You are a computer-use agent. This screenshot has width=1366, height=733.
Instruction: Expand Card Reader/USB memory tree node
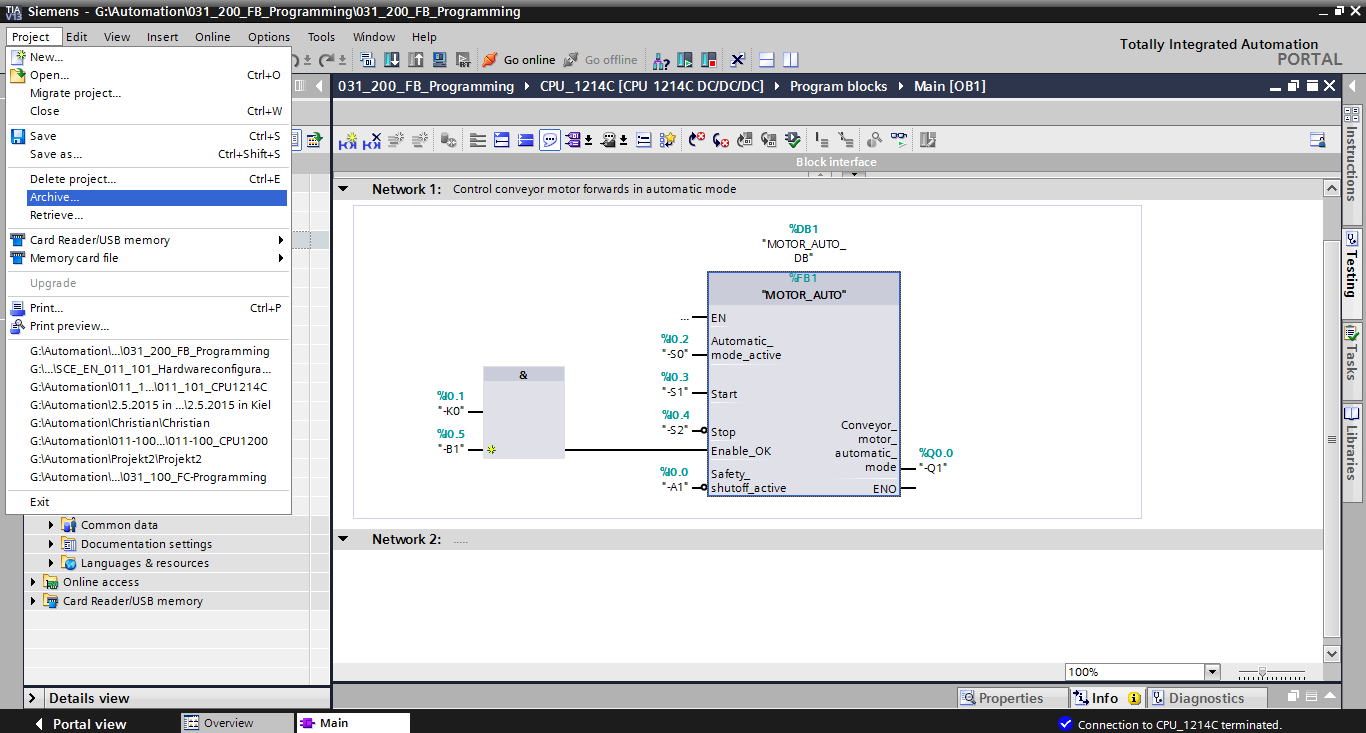[x=34, y=601]
